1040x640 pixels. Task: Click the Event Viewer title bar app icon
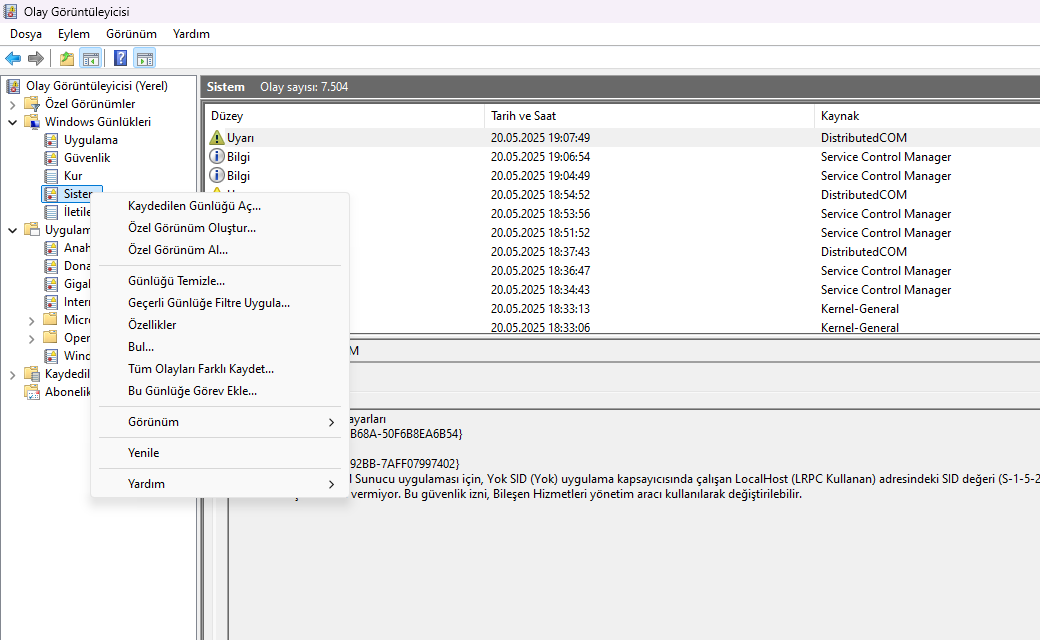(x=10, y=11)
